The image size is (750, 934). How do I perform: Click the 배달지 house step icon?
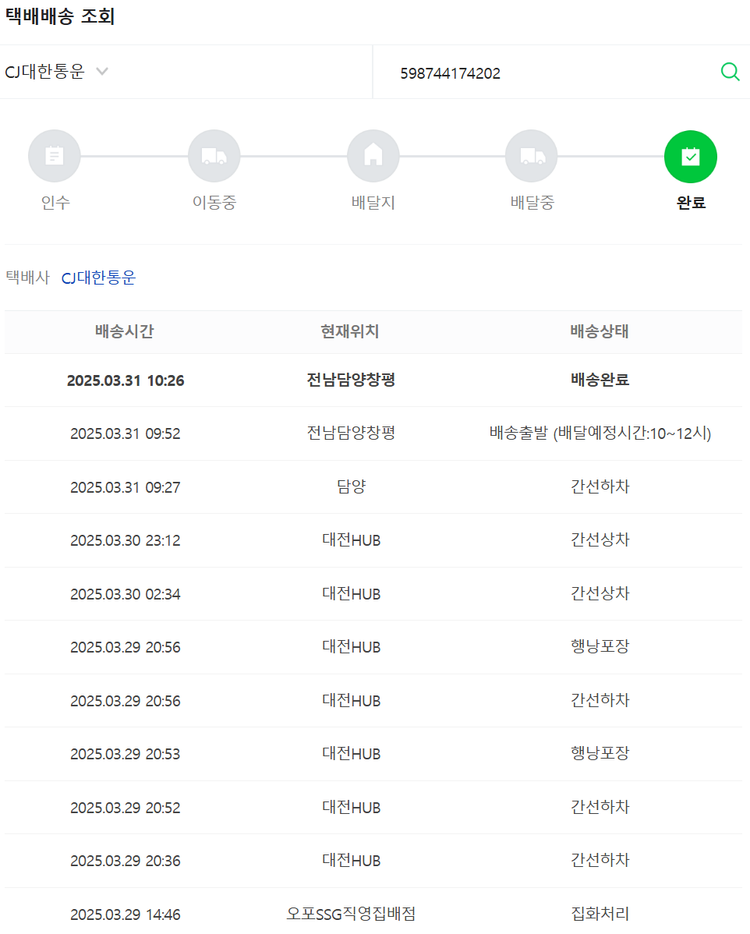pyautogui.click(x=373, y=156)
